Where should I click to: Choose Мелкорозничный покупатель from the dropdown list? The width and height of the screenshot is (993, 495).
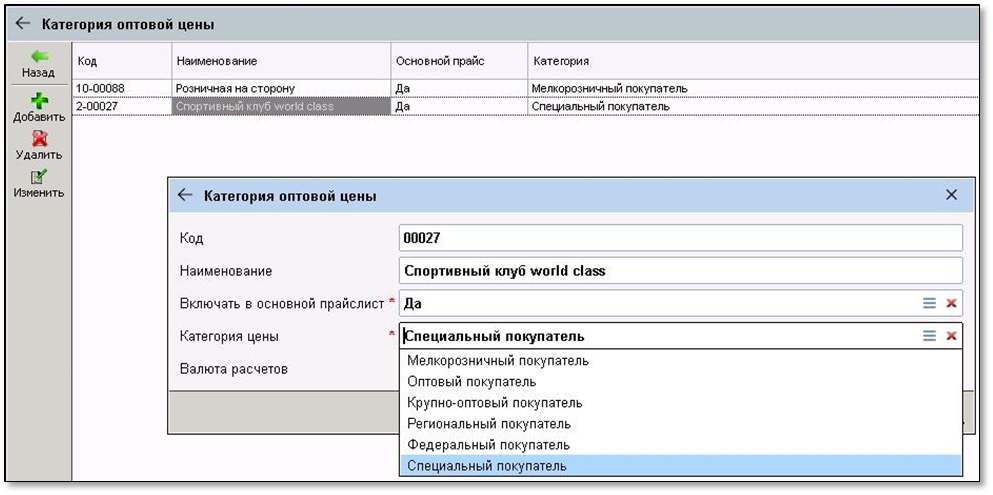click(x=681, y=361)
